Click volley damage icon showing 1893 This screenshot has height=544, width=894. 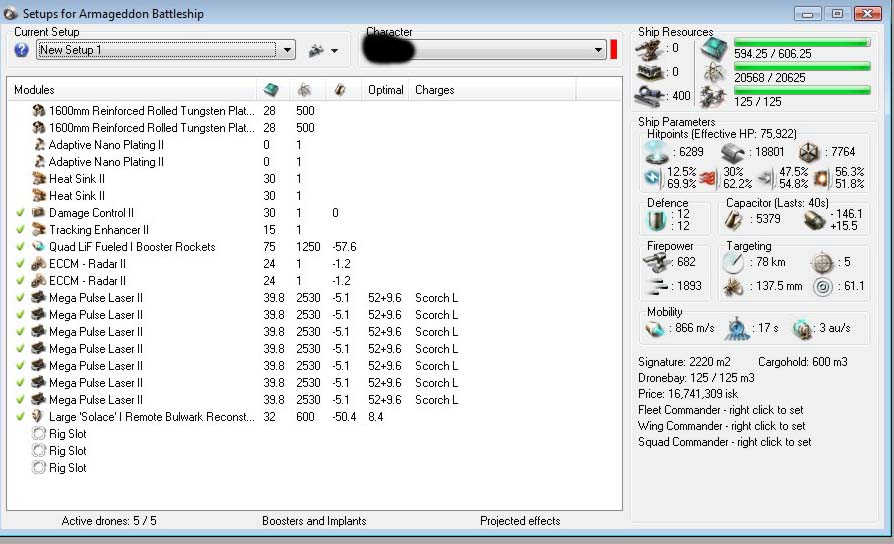point(659,286)
